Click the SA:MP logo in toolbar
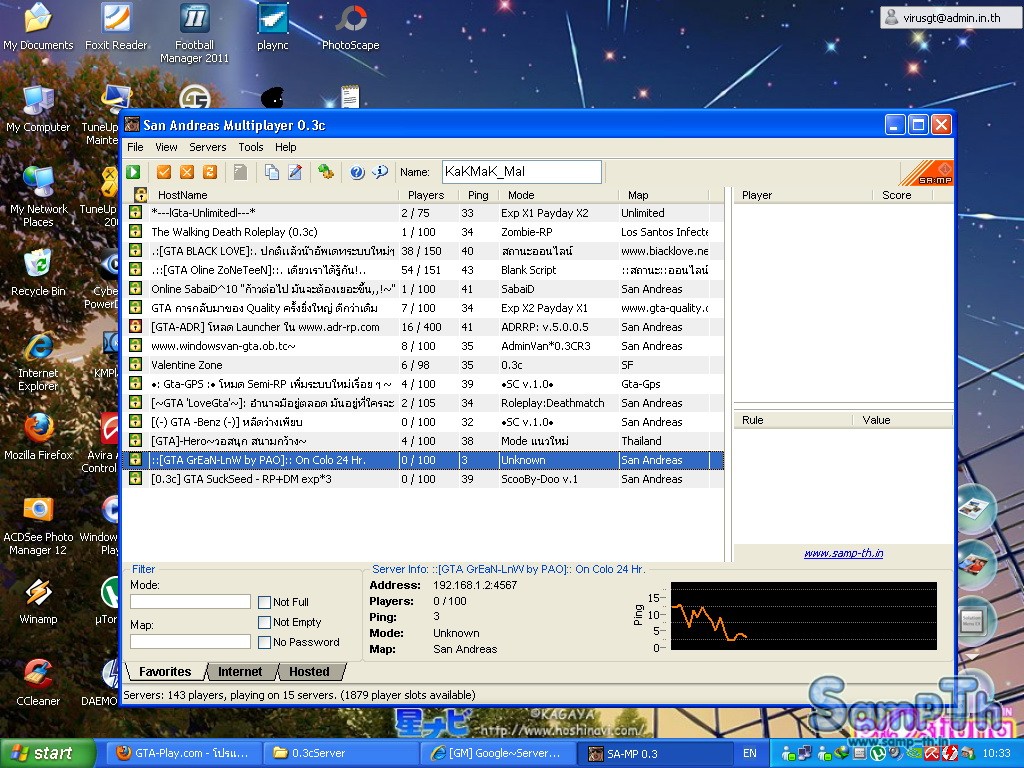This screenshot has height=768, width=1024. [926, 172]
